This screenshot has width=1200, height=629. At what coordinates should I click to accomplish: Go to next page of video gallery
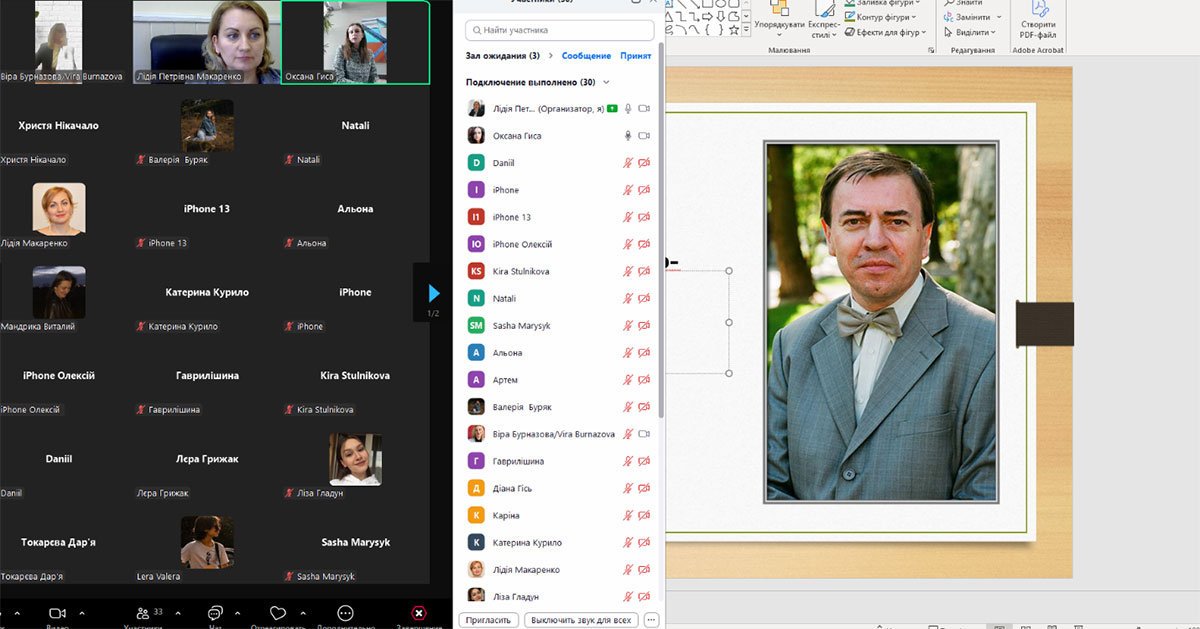[x=434, y=293]
